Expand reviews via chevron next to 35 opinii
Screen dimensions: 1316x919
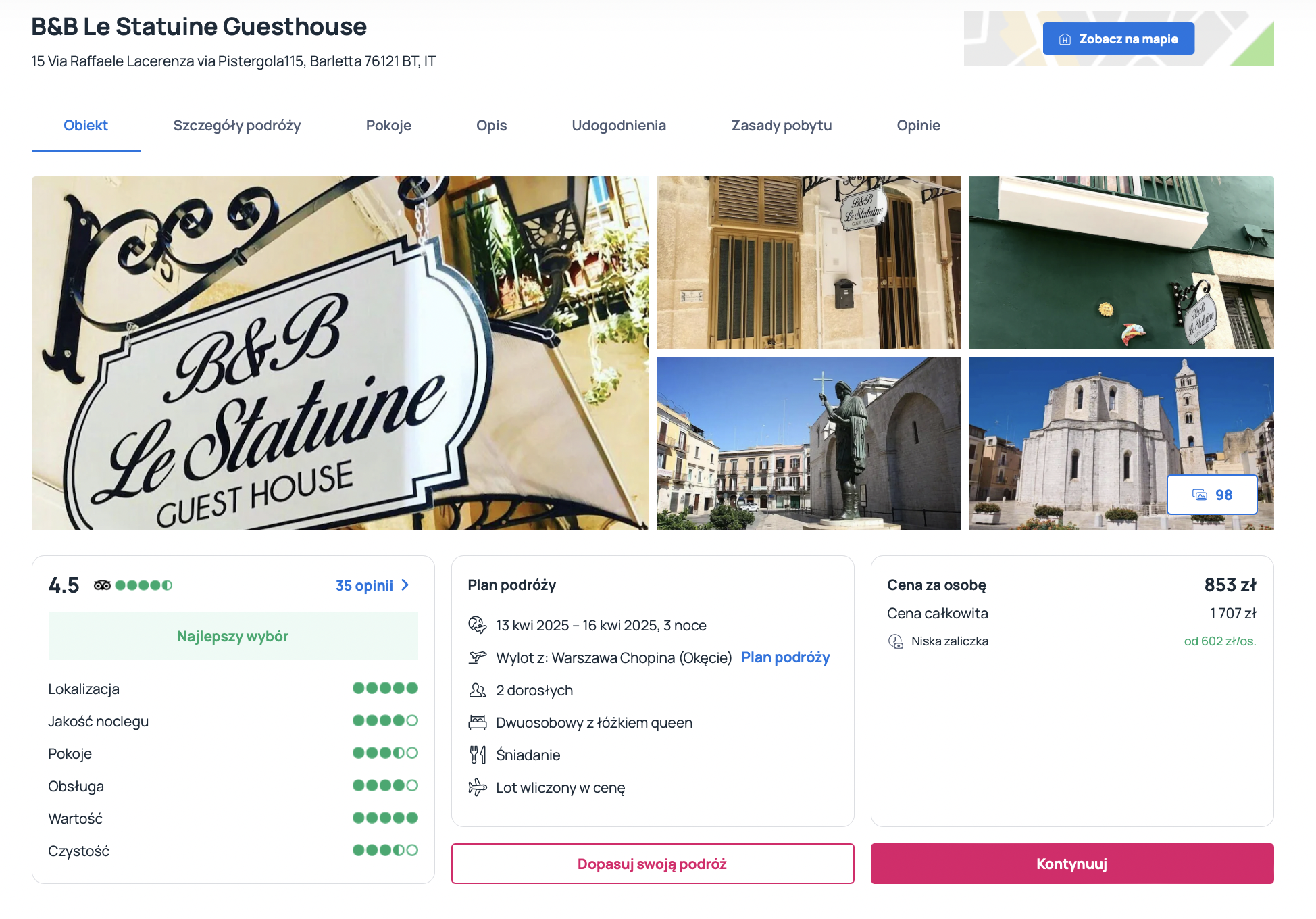pos(405,585)
